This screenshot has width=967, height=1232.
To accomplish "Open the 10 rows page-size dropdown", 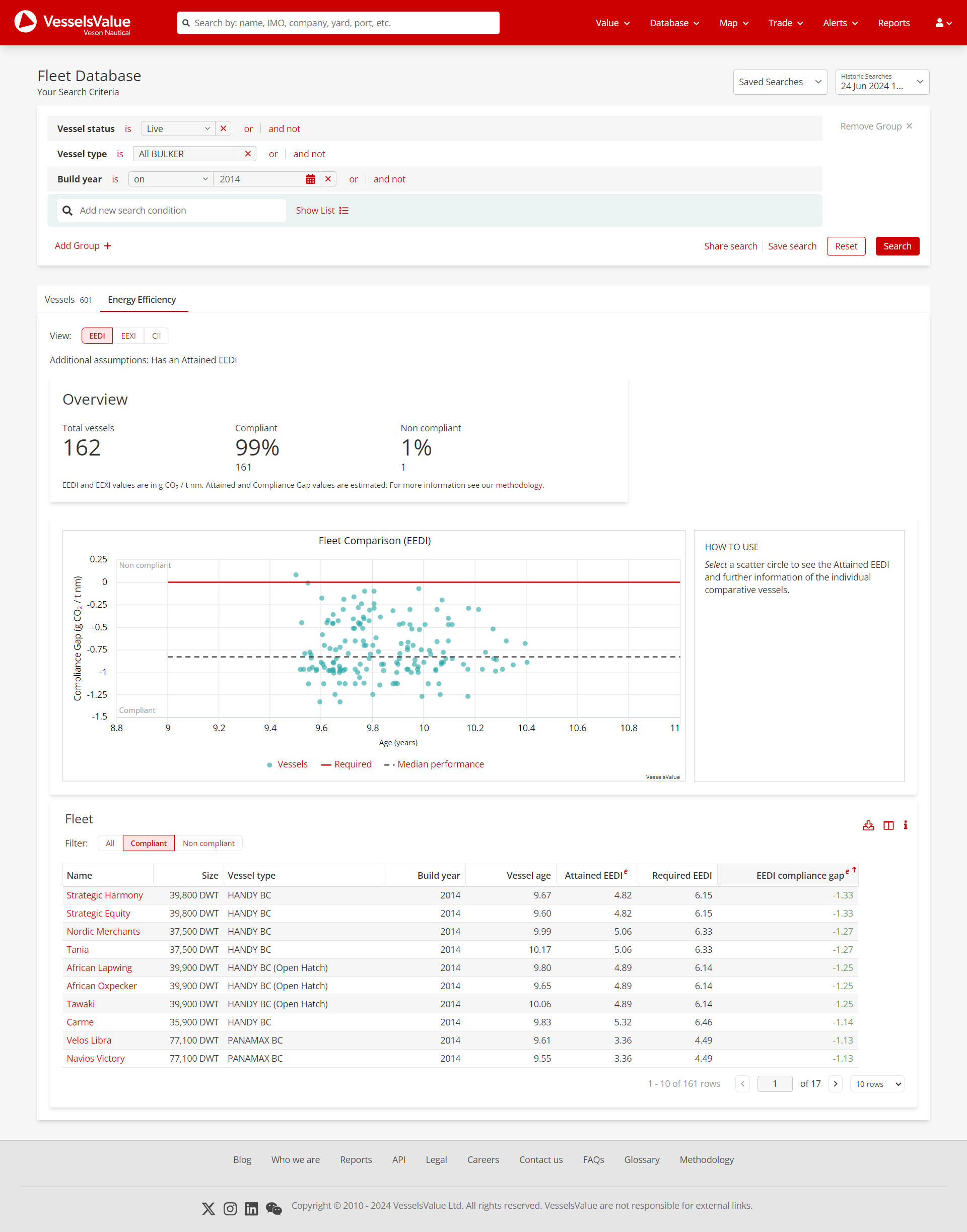I will pyautogui.click(x=877, y=1083).
